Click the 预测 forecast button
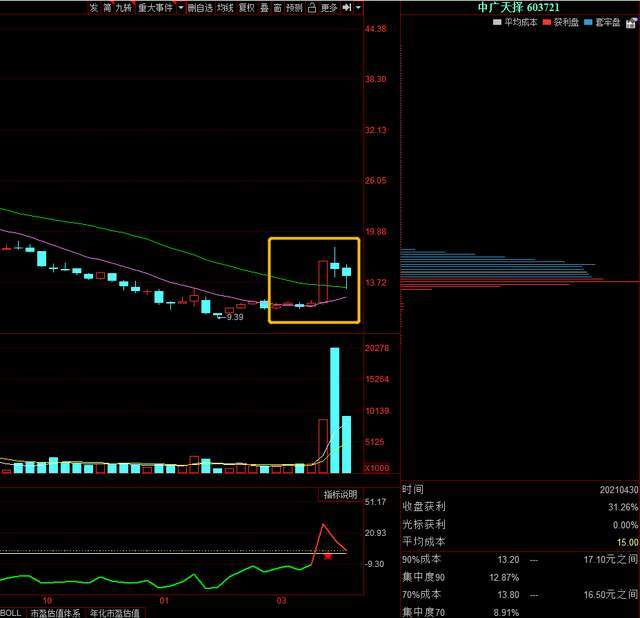Image resolution: width=640 pixels, height=618 pixels. (x=294, y=8)
